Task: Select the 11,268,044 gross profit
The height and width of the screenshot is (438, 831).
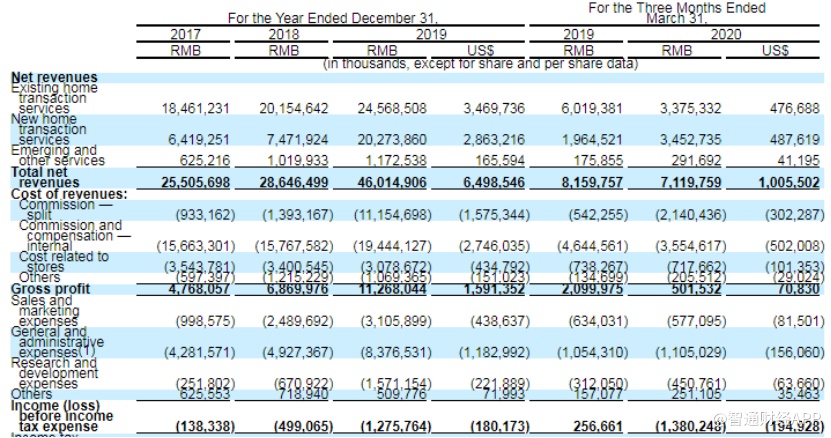Action: tap(392, 290)
